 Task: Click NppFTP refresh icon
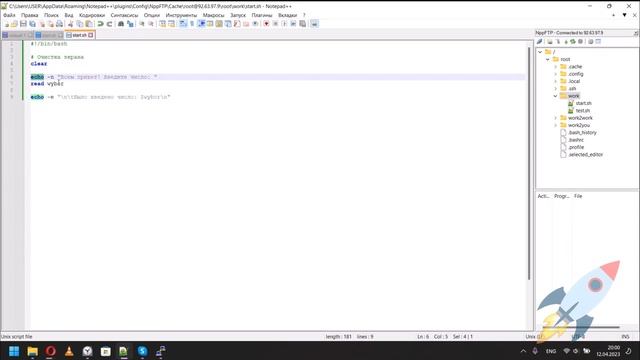(x=573, y=42)
